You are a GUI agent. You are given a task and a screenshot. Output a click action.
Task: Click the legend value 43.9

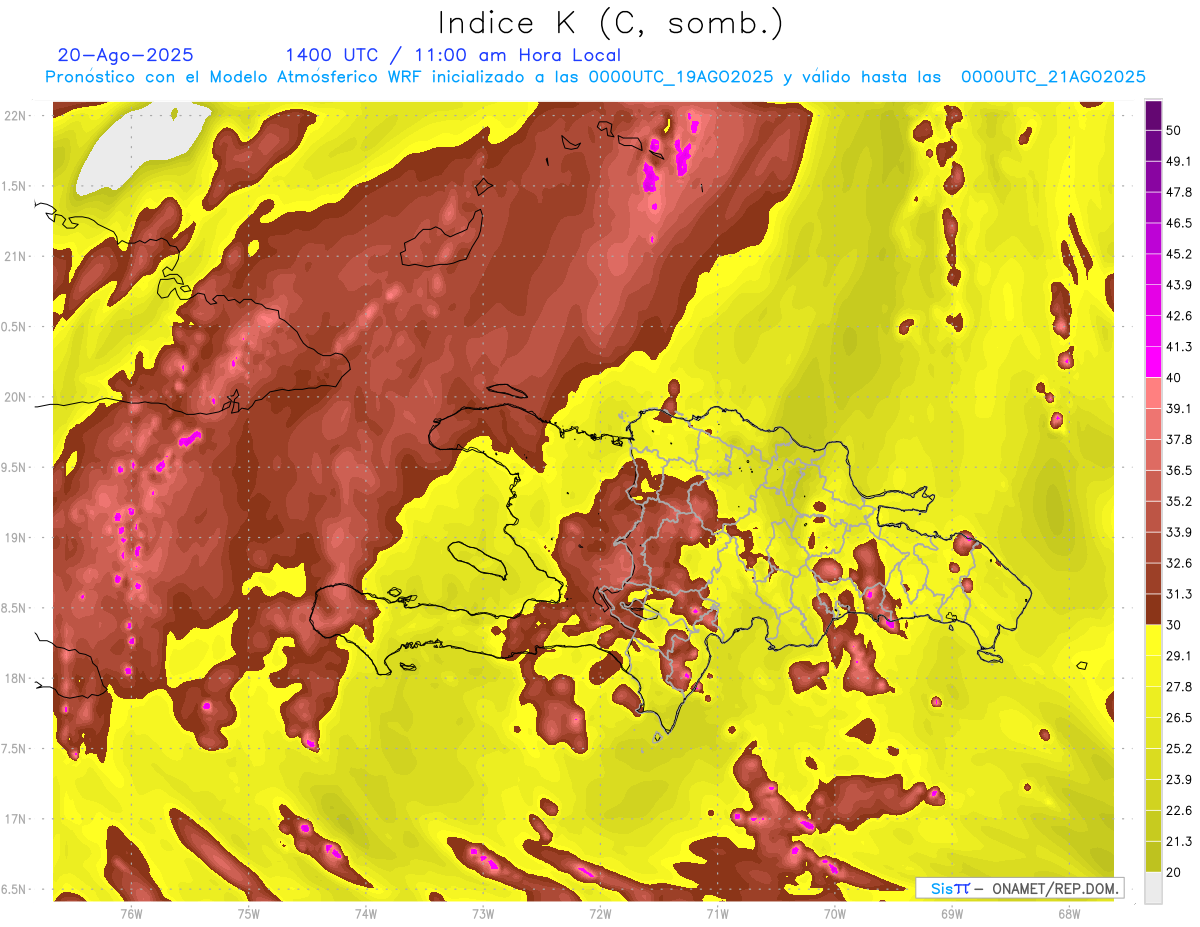click(1179, 285)
